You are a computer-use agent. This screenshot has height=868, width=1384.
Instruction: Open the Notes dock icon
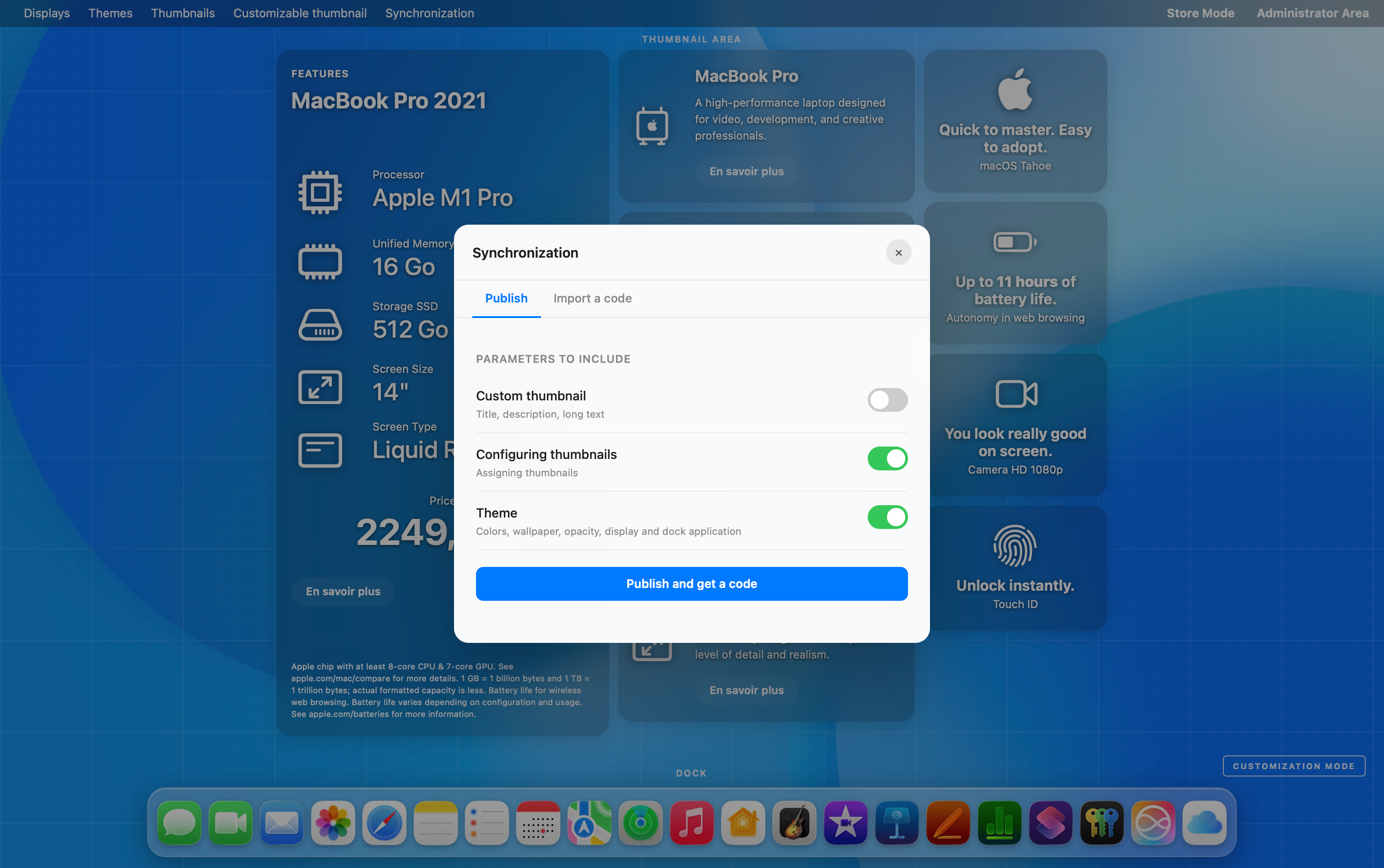coord(435,823)
